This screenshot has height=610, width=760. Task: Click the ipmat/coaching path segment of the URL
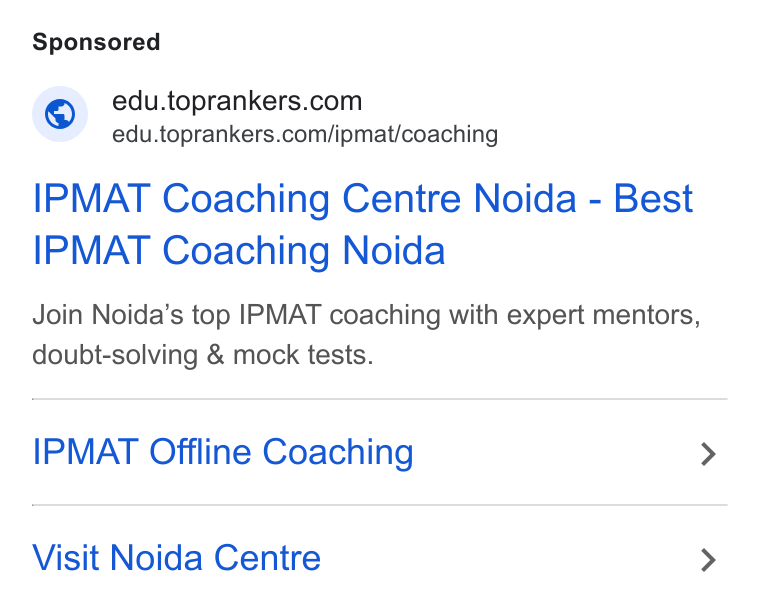[416, 135]
